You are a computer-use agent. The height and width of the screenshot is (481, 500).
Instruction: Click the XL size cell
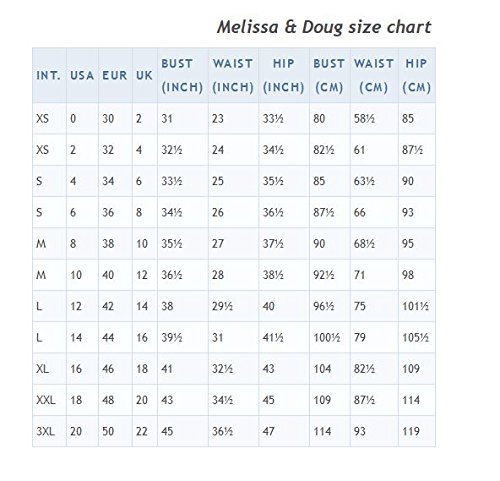tap(49, 369)
